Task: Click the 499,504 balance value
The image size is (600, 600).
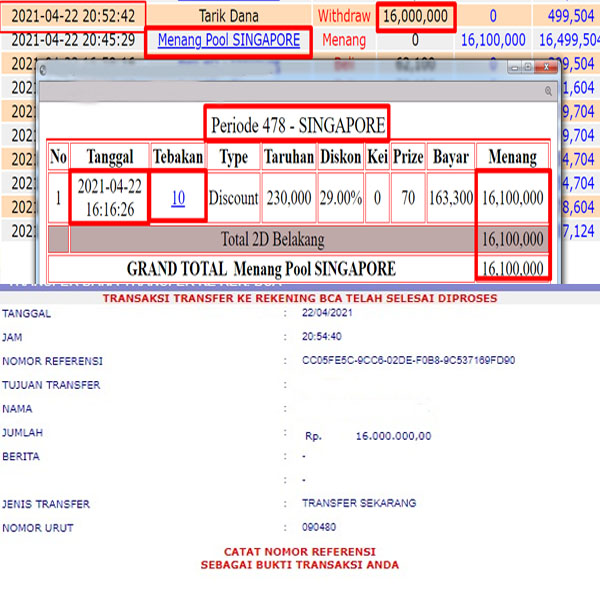Action: [x=571, y=16]
